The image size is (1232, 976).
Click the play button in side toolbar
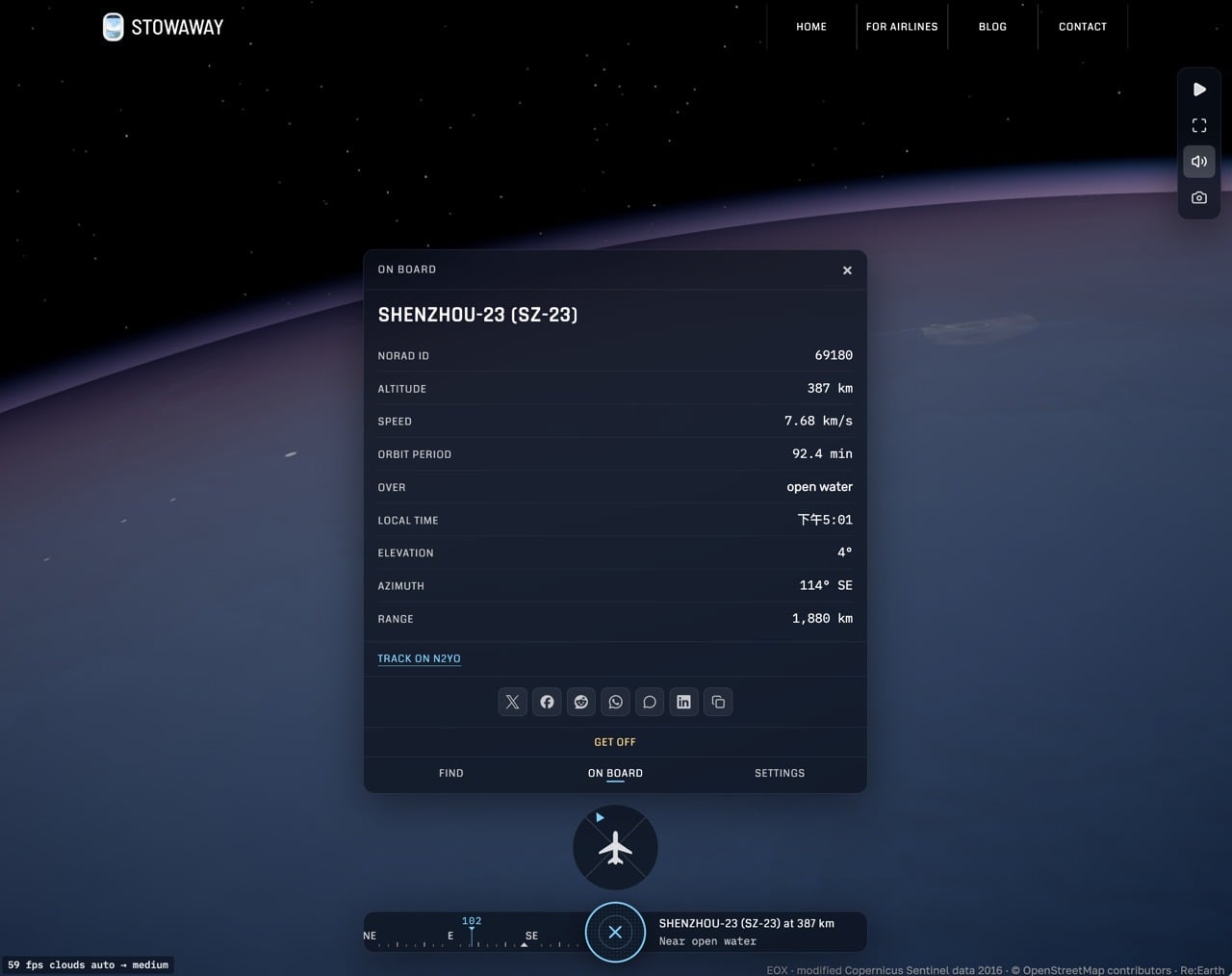coord(1199,90)
